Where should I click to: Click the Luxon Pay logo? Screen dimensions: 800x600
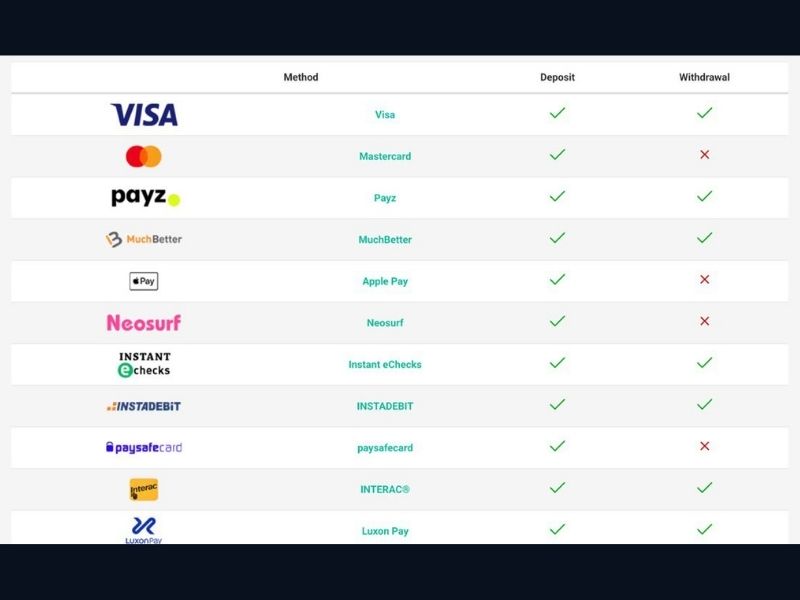tap(144, 529)
